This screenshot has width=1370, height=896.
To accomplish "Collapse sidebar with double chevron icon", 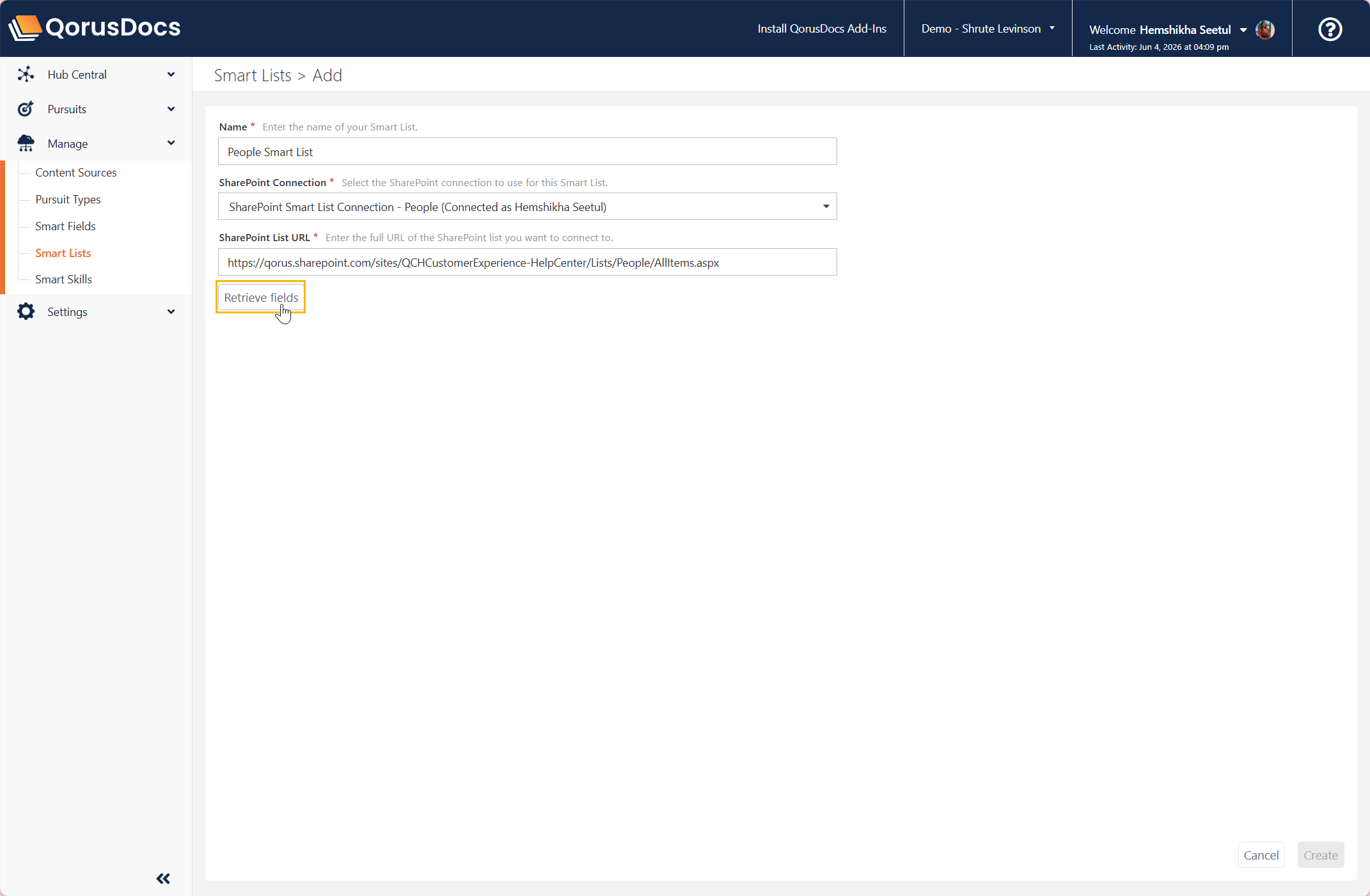I will 163,878.
